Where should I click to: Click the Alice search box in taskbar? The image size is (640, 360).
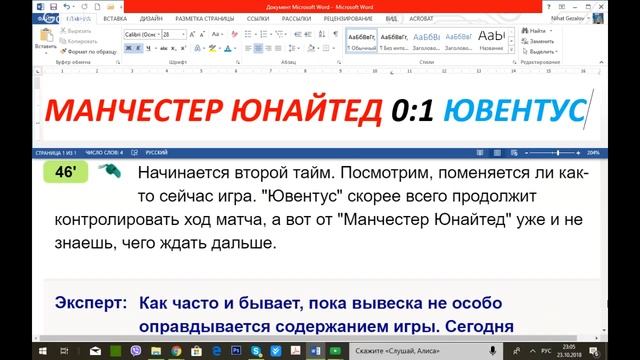tap(425, 351)
